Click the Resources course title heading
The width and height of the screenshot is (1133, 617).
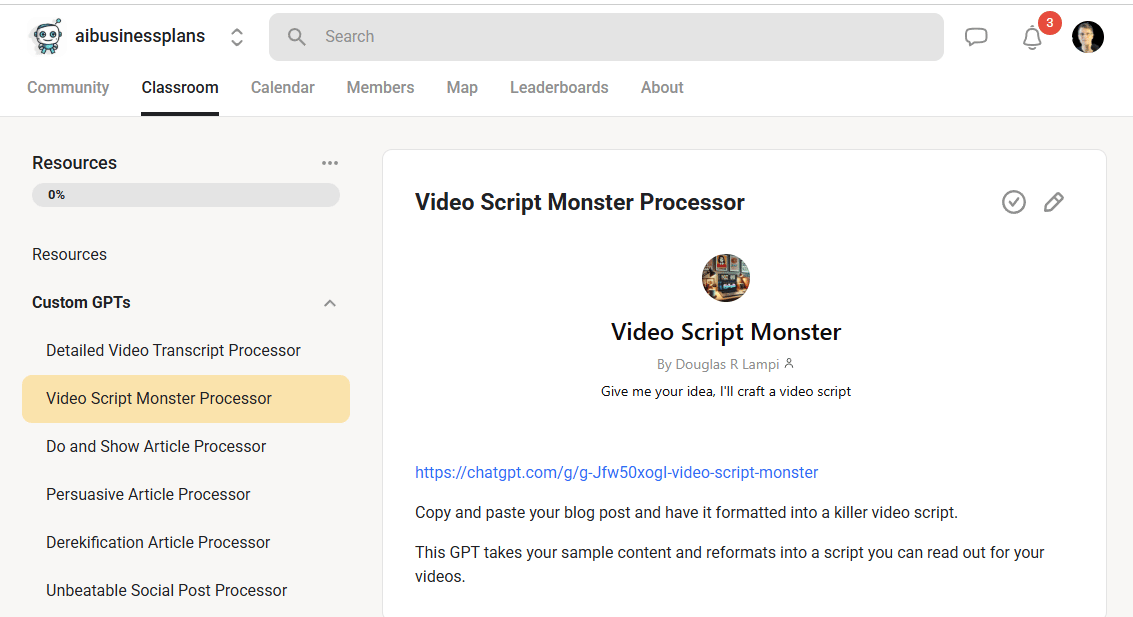click(x=74, y=163)
